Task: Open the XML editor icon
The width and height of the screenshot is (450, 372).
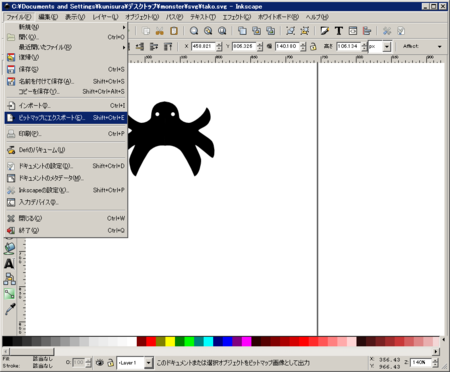Action: click(353, 31)
